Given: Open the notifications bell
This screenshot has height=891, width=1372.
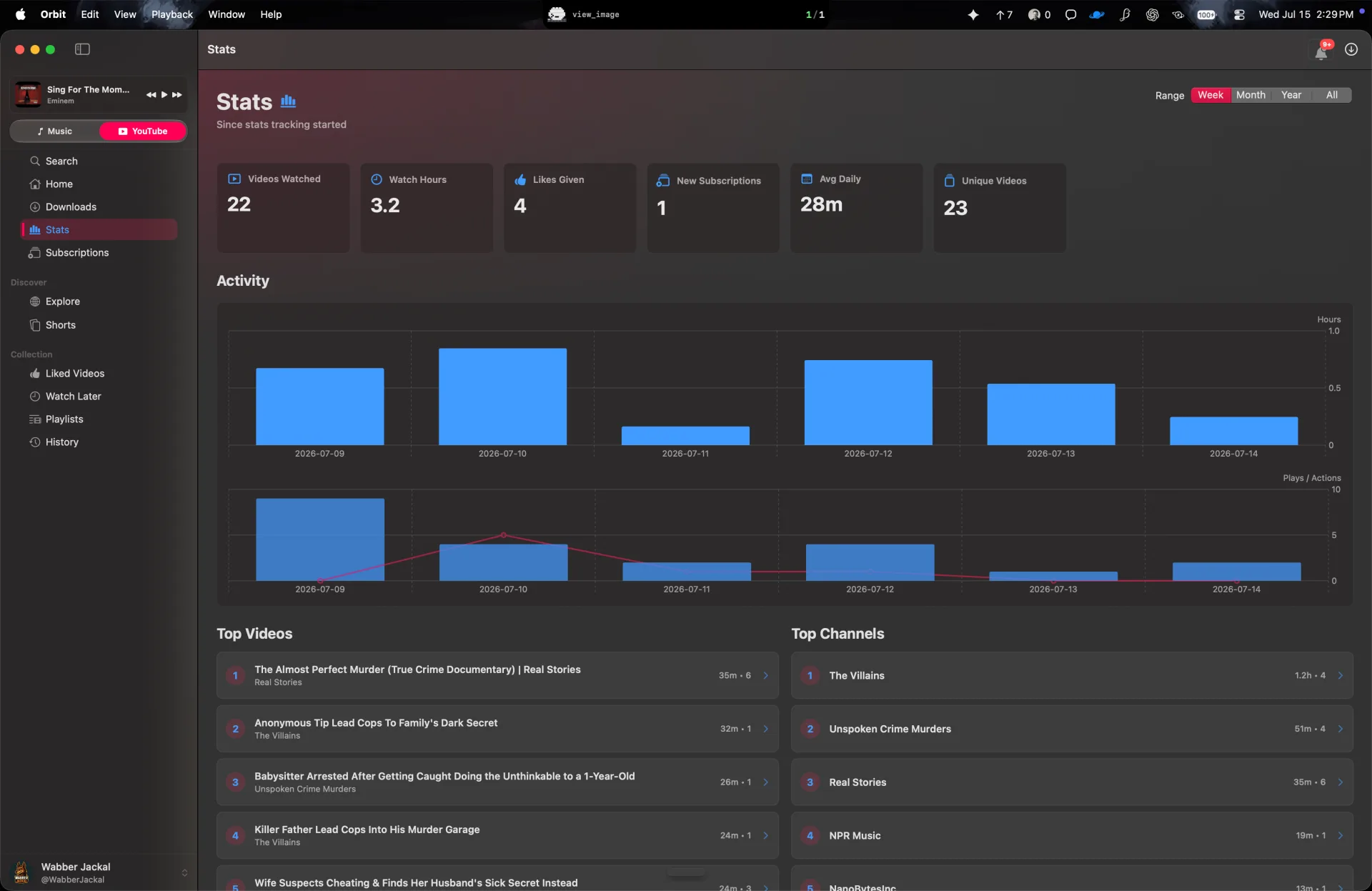Looking at the screenshot, I should pos(1322,50).
